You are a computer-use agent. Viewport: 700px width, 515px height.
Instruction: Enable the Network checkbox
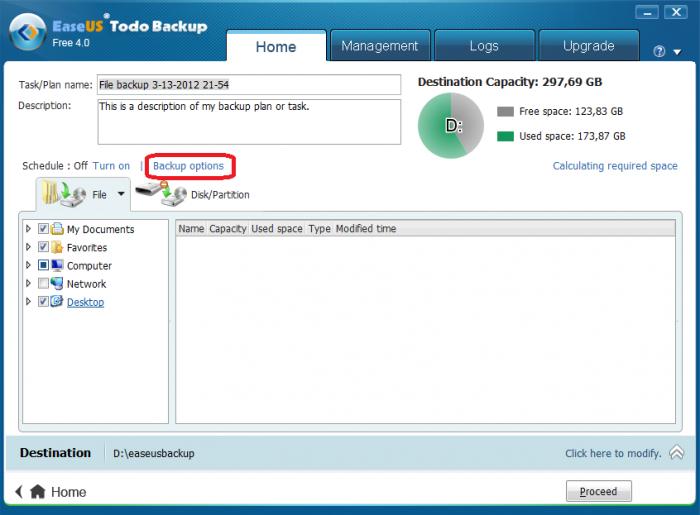coord(43,283)
